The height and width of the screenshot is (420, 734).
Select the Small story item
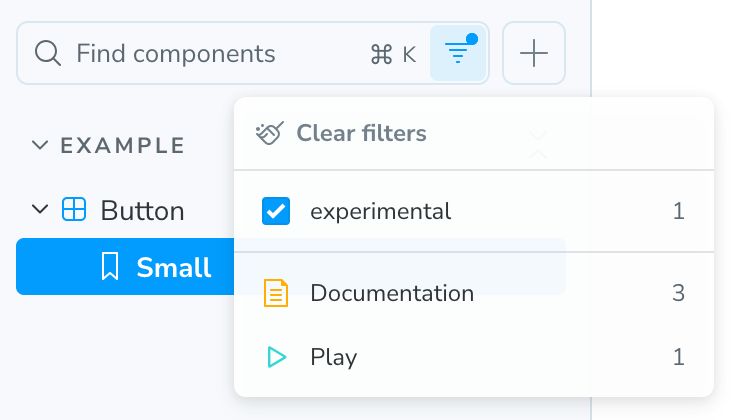click(x=125, y=266)
